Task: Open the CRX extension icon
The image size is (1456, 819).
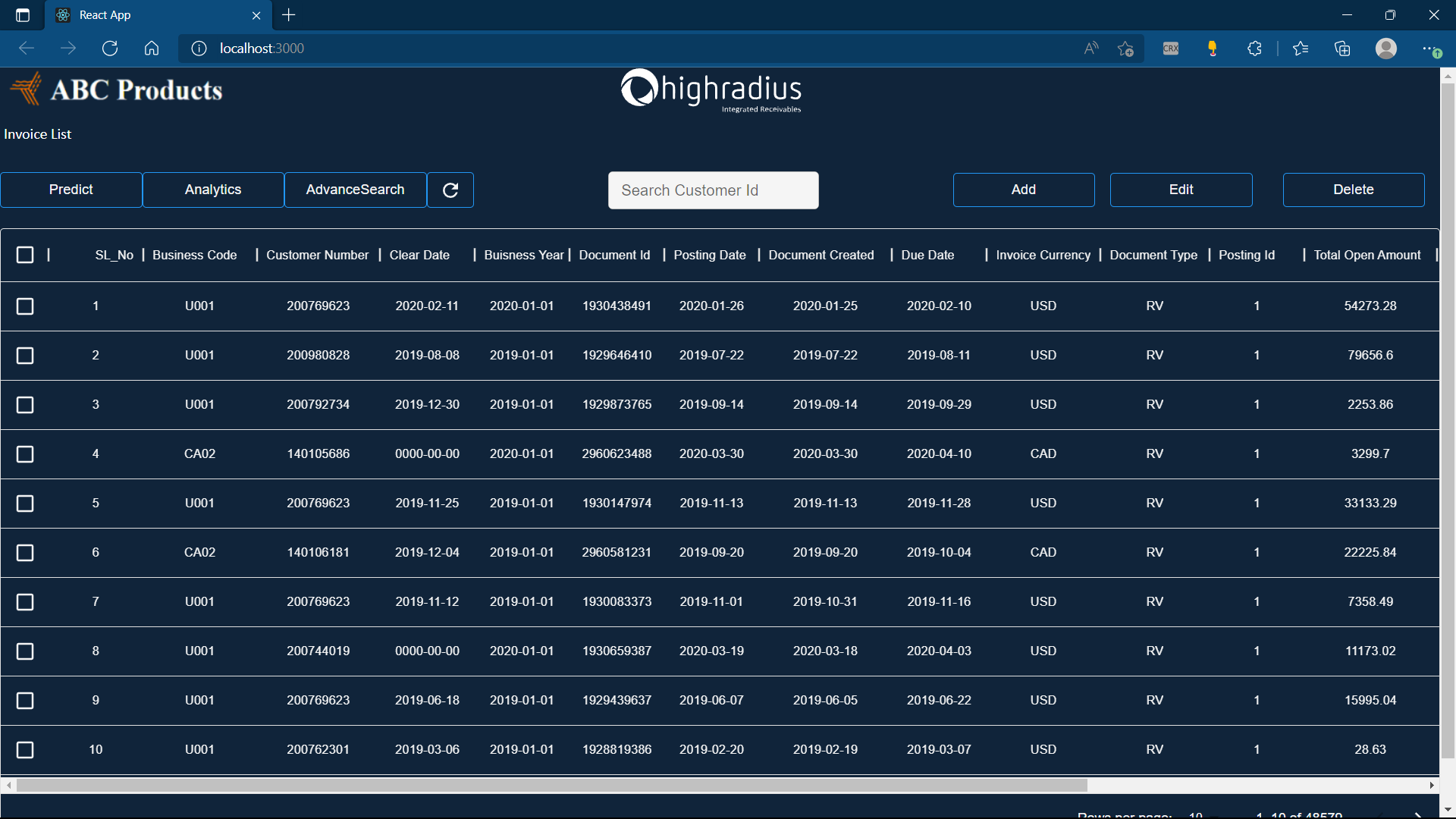Action: point(1171,49)
